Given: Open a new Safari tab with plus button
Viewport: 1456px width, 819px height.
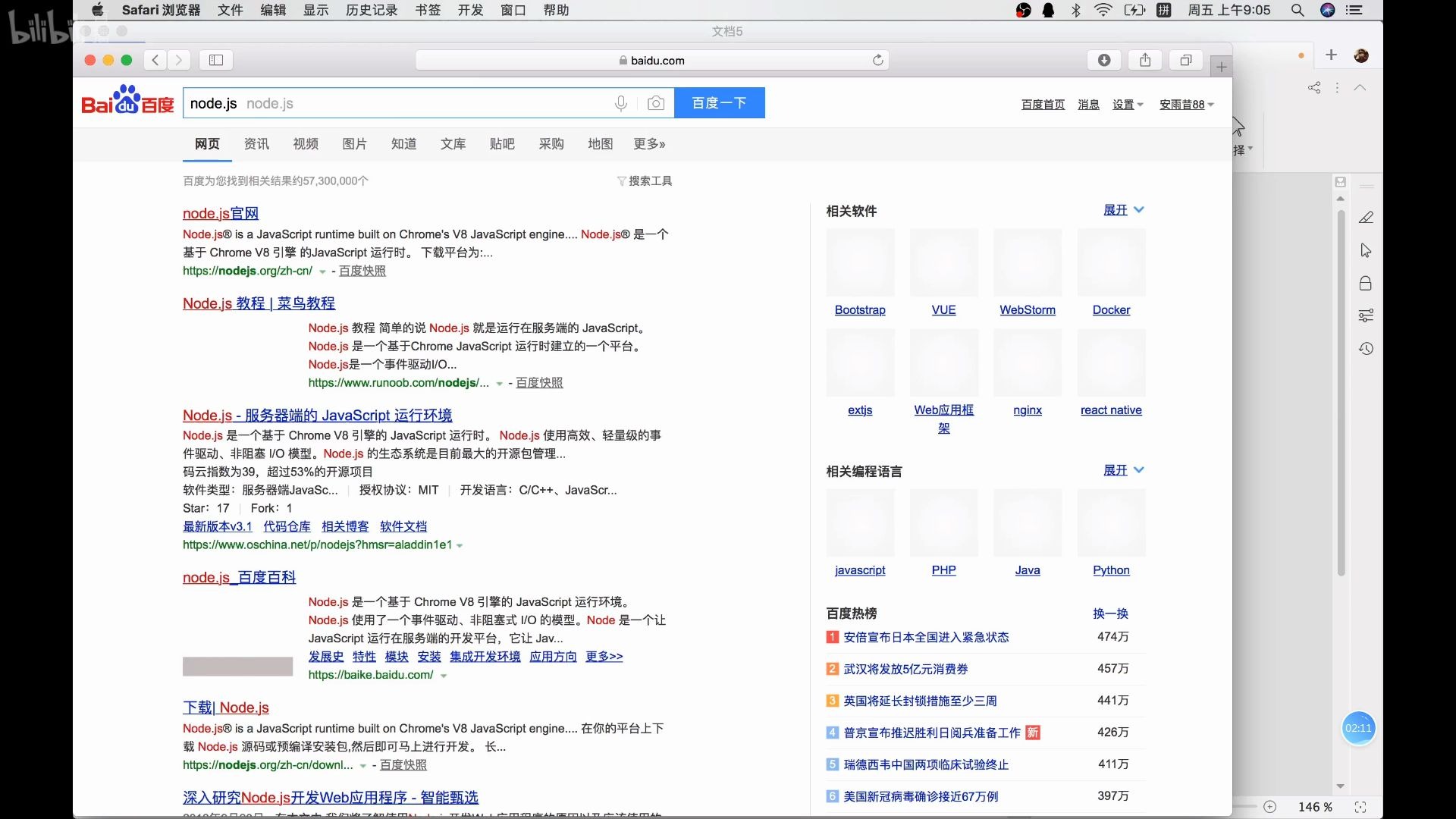Looking at the screenshot, I should (1221, 67).
